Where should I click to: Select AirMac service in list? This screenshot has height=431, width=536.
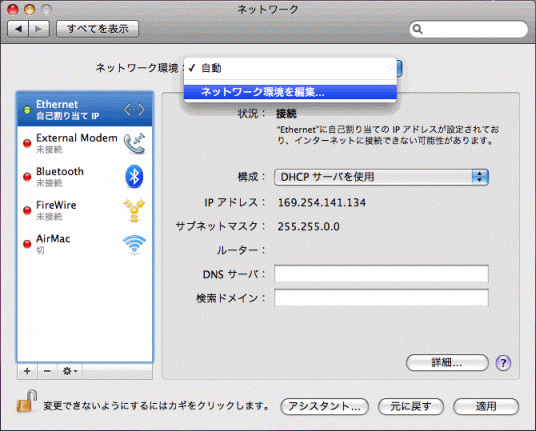click(85, 244)
